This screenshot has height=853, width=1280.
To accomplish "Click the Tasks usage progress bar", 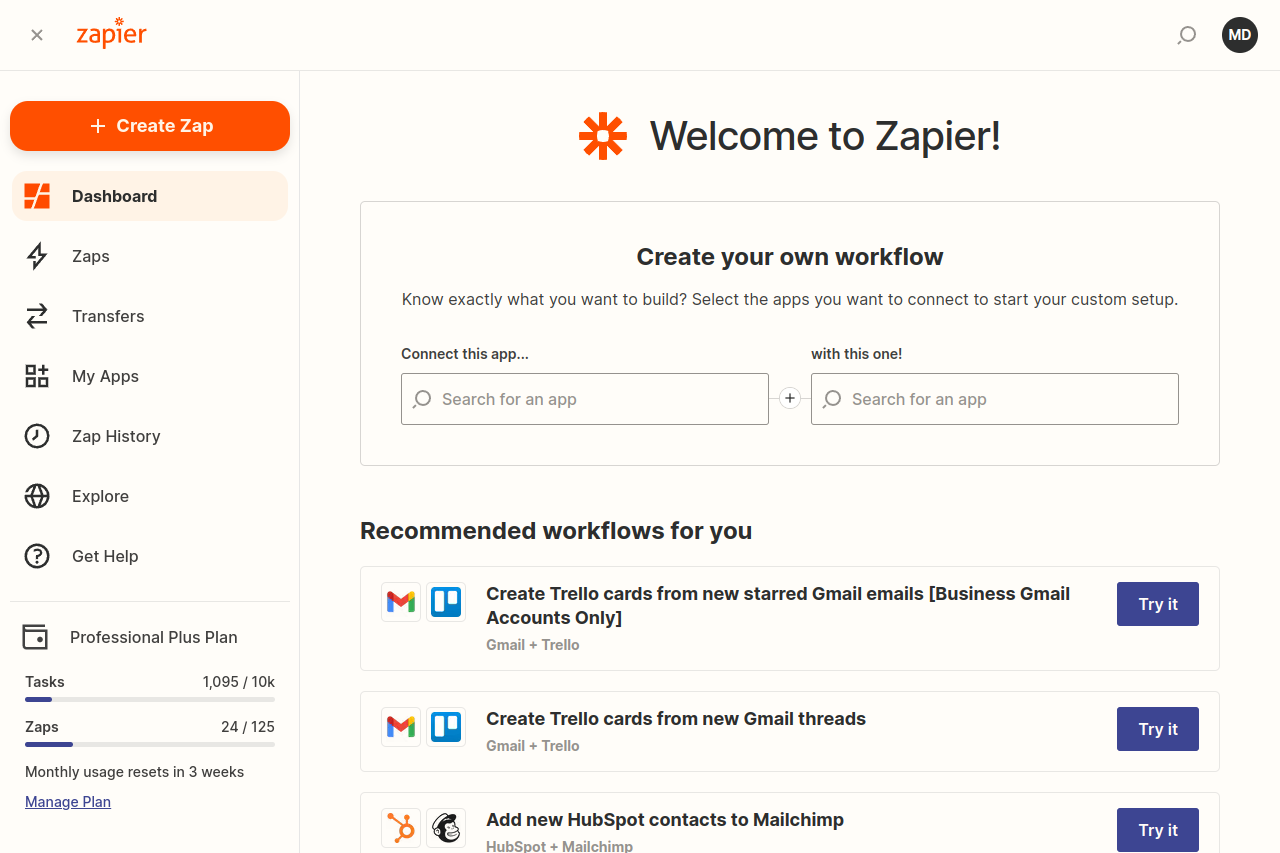I will [x=150, y=699].
